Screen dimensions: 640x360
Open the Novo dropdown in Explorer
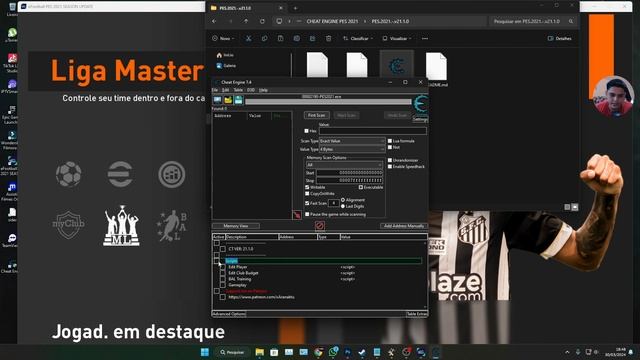pos(223,38)
